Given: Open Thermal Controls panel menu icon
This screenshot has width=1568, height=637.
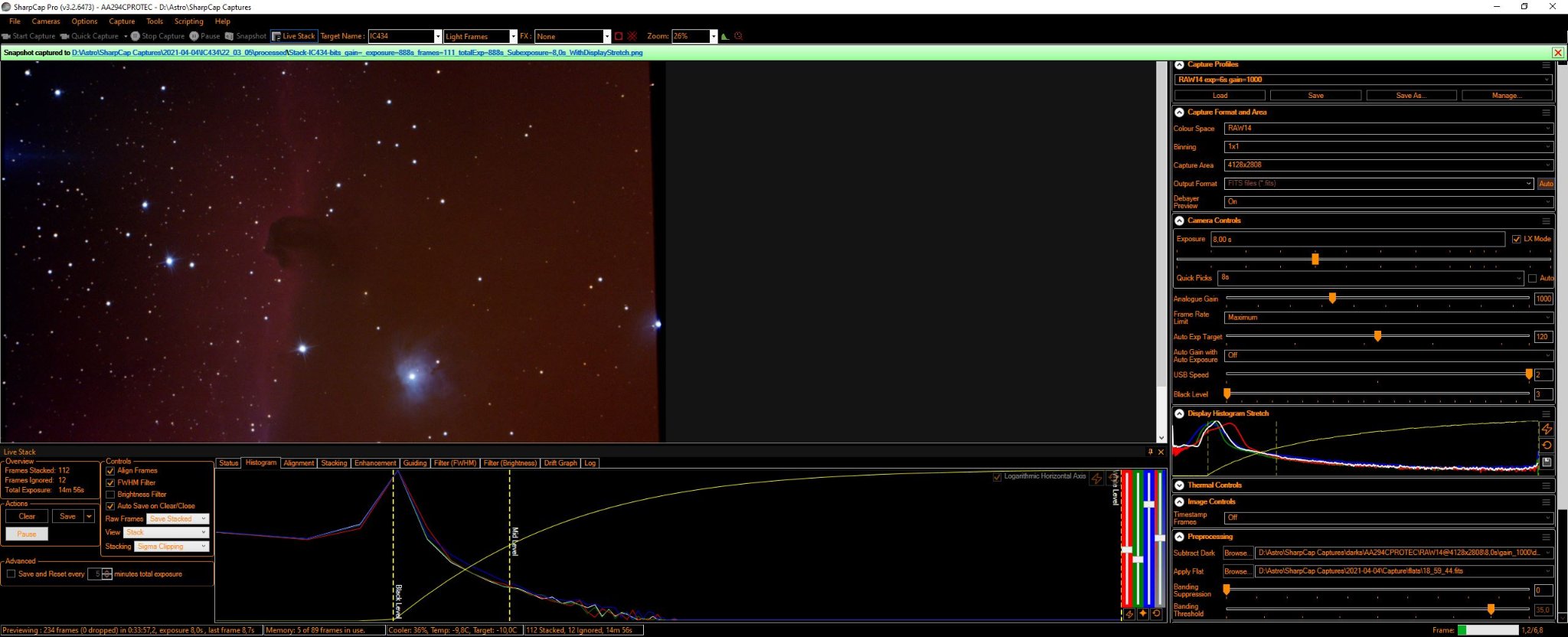Looking at the screenshot, I should 1546,485.
